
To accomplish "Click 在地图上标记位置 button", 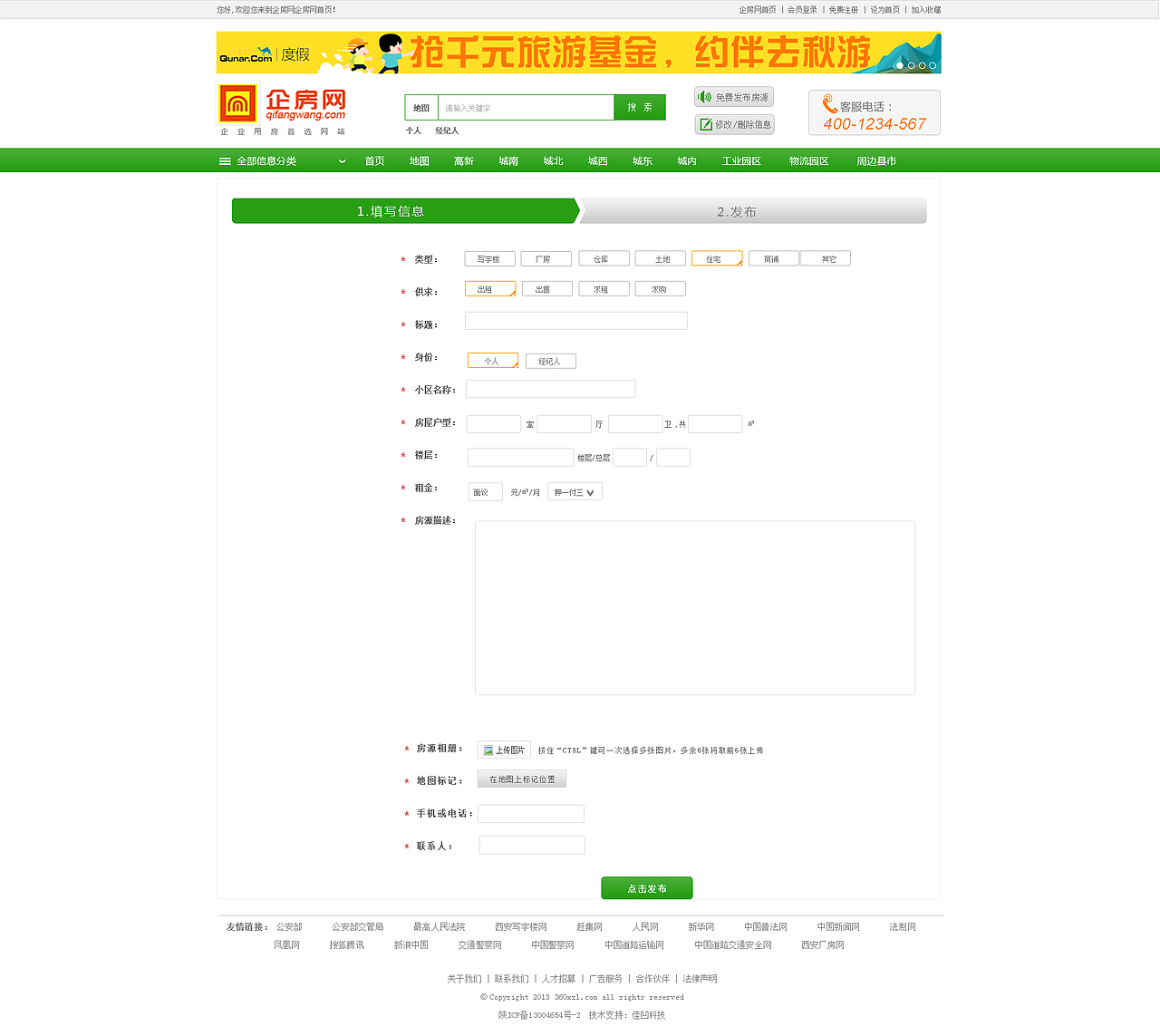I will (522, 779).
